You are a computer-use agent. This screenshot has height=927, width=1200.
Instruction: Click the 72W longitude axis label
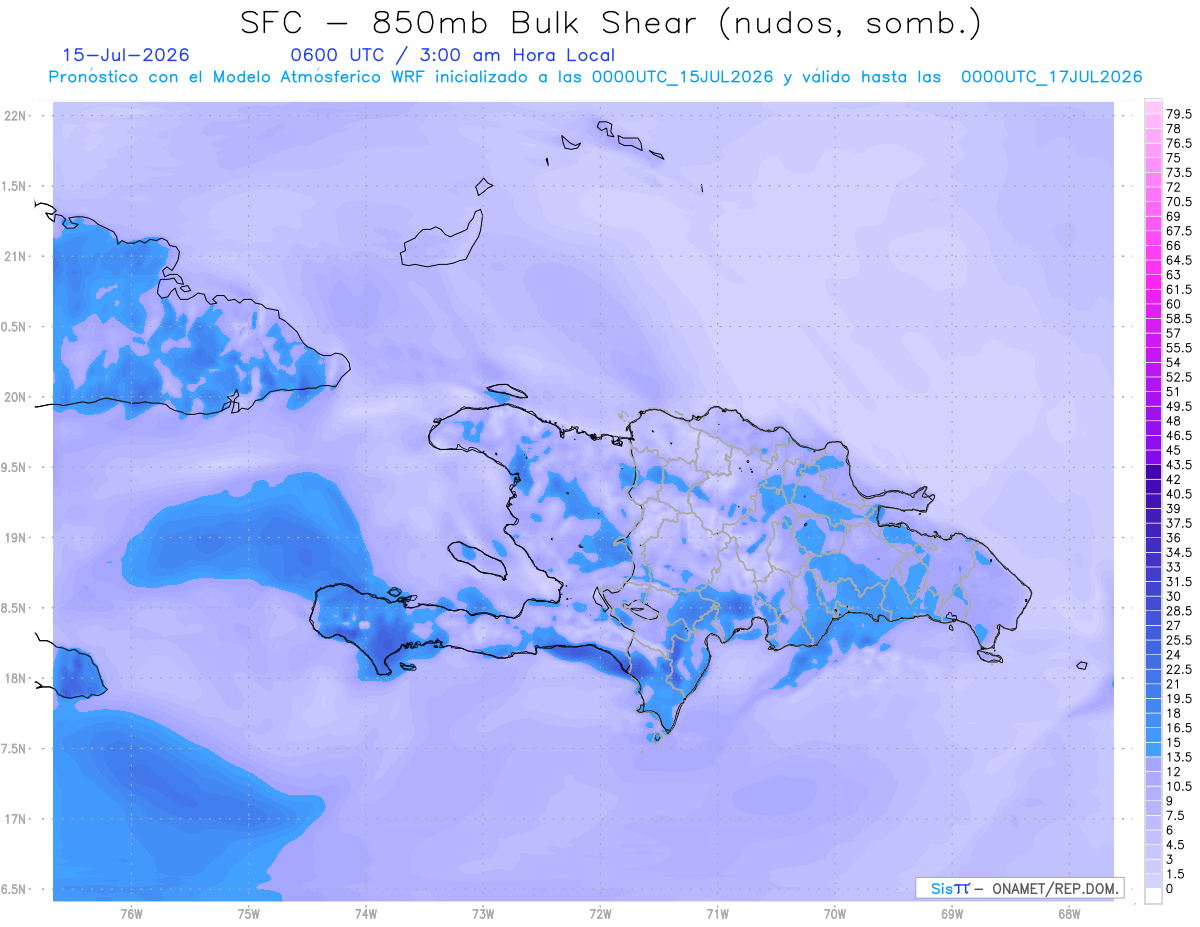point(600,913)
